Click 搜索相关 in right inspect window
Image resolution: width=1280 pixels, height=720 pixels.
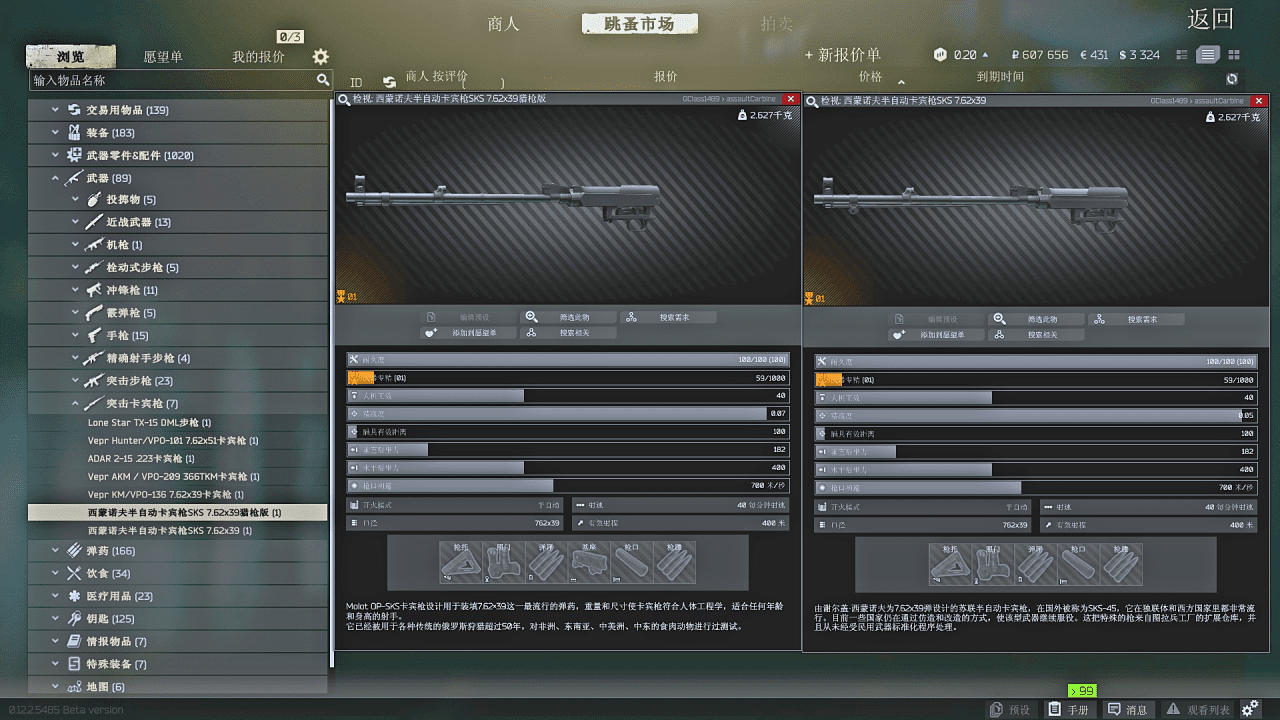coord(1037,335)
